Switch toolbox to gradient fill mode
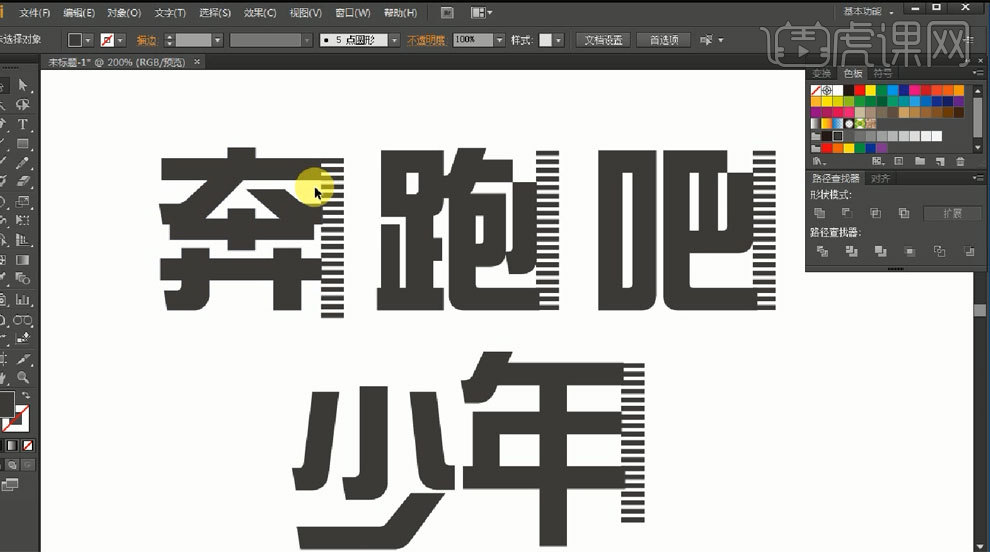This screenshot has height=552, width=990. coord(11,445)
